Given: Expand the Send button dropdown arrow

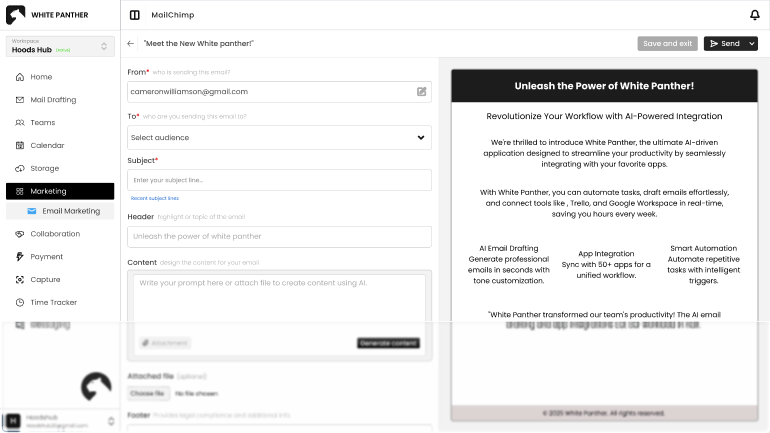Looking at the screenshot, I should pyautogui.click(x=752, y=44).
